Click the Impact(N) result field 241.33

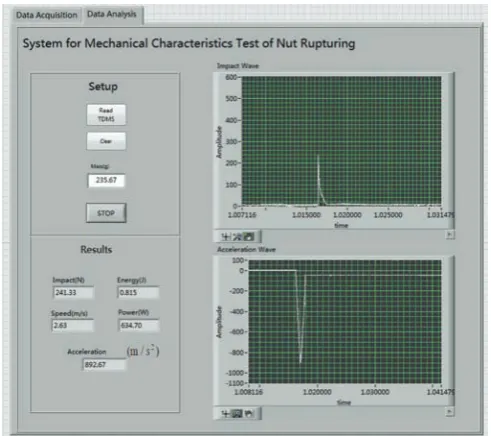point(73,293)
